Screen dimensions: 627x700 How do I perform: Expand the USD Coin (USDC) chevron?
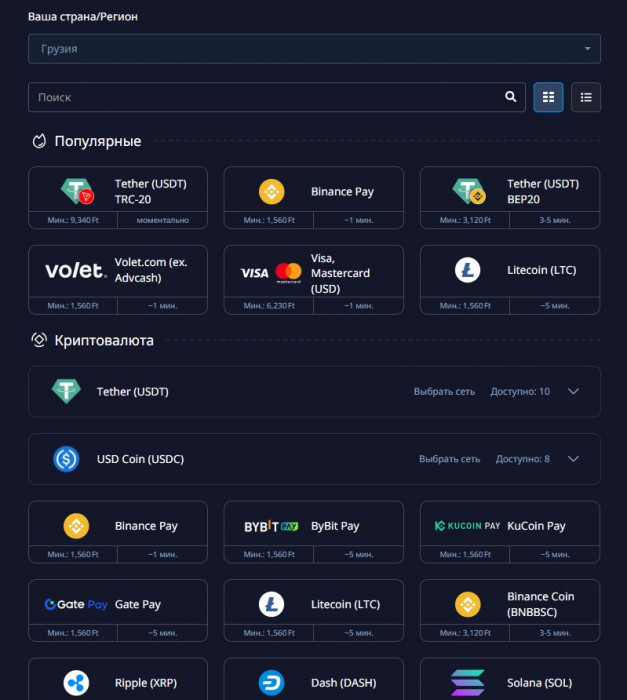click(x=573, y=459)
